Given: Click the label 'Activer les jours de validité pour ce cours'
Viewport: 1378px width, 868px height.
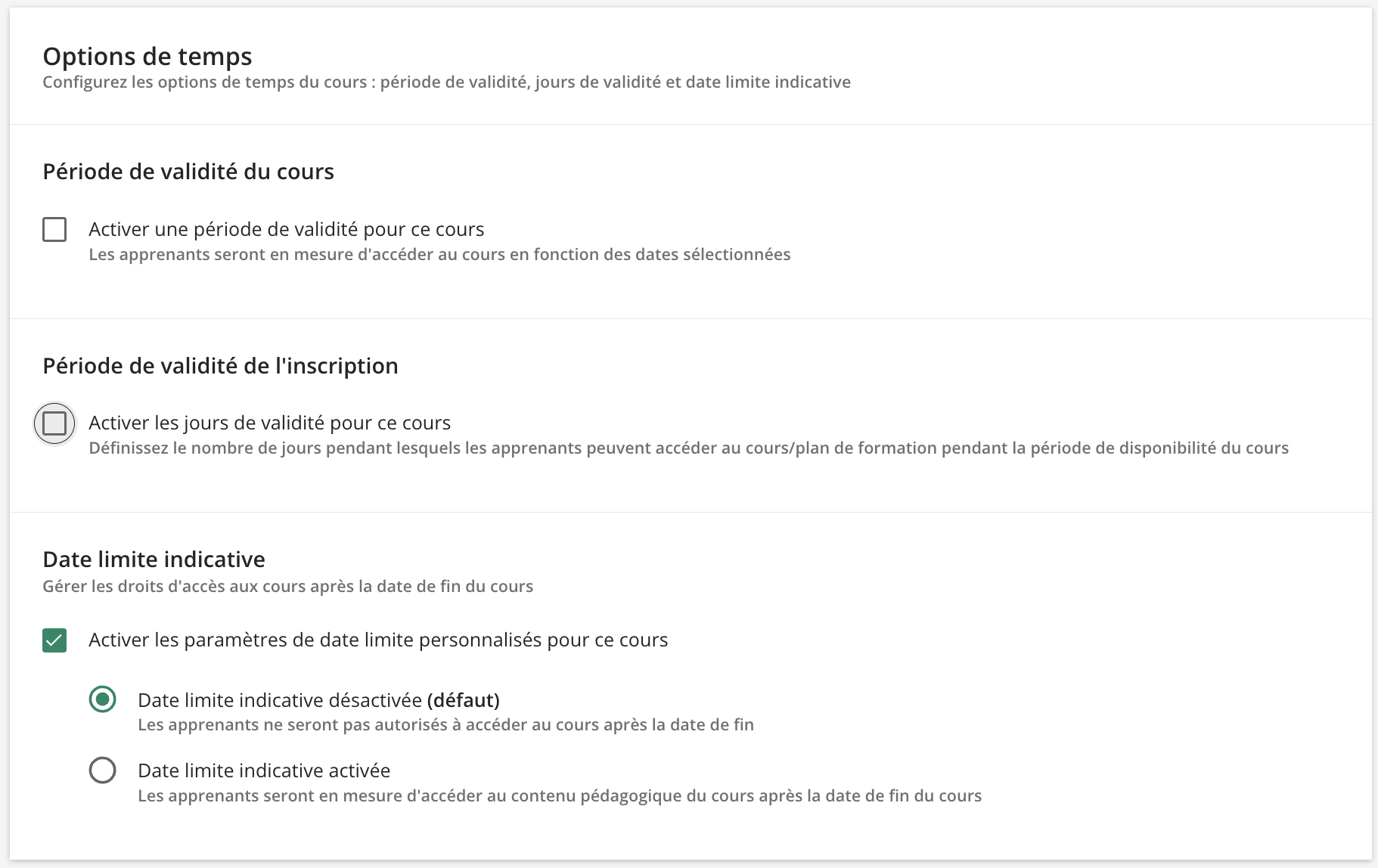Looking at the screenshot, I should point(269,423).
